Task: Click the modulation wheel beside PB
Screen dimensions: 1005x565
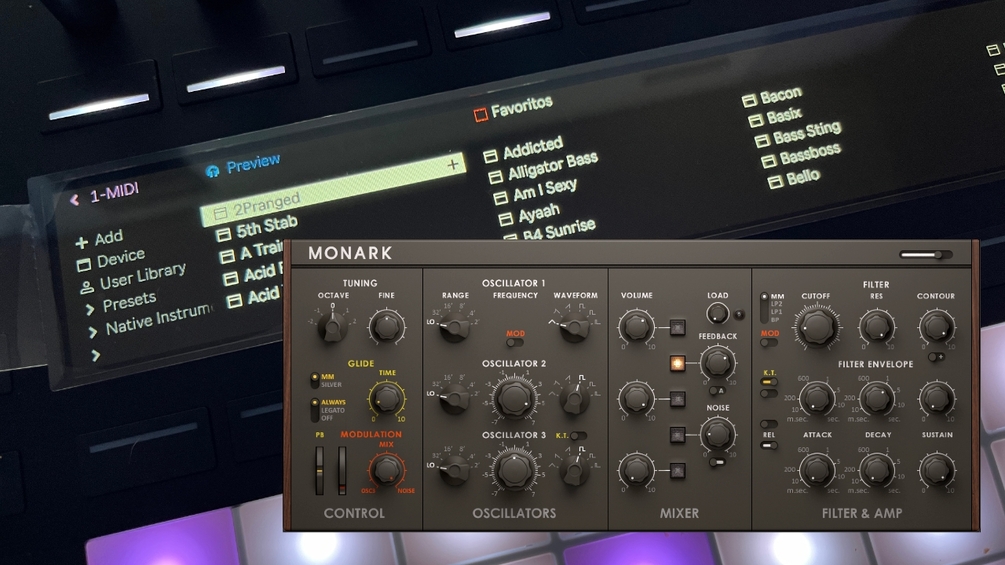Action: (x=342, y=471)
